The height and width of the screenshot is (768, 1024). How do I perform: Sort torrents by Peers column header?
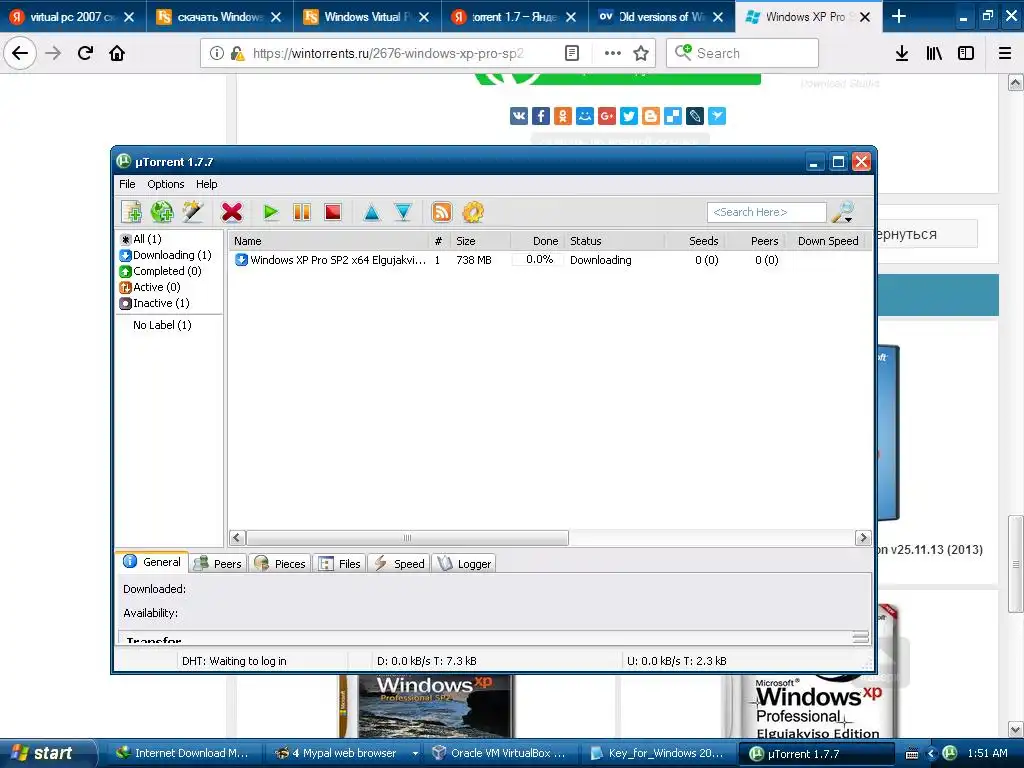tap(754, 241)
